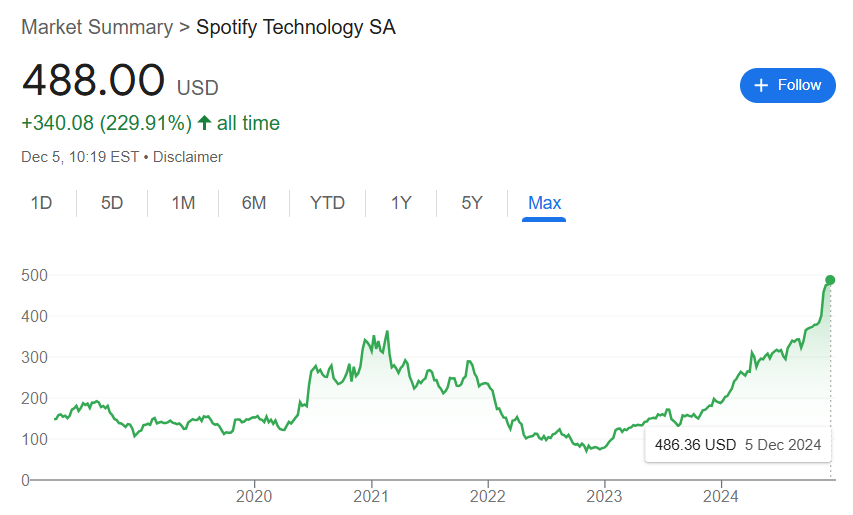Select the 1D time range tab
The image size is (853, 515).
pyautogui.click(x=41, y=203)
